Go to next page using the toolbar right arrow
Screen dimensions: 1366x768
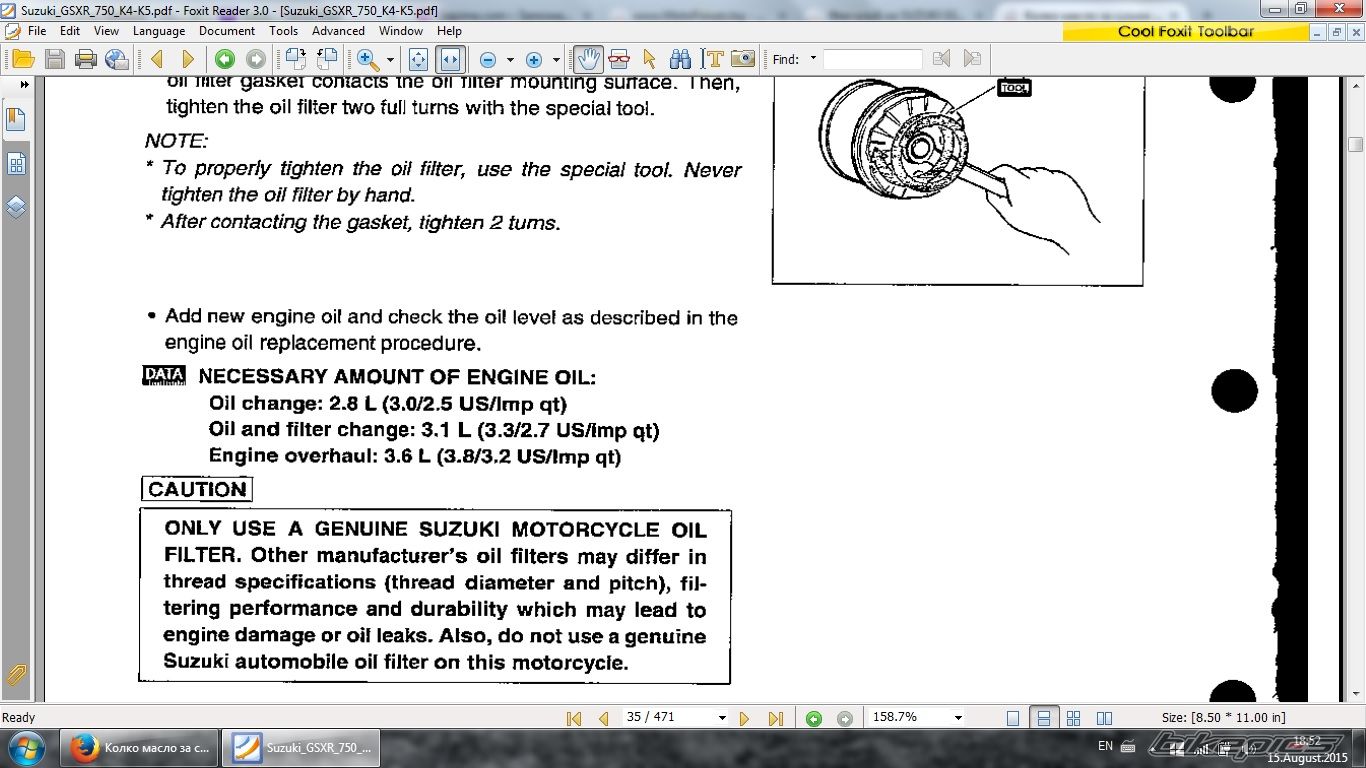[188, 59]
